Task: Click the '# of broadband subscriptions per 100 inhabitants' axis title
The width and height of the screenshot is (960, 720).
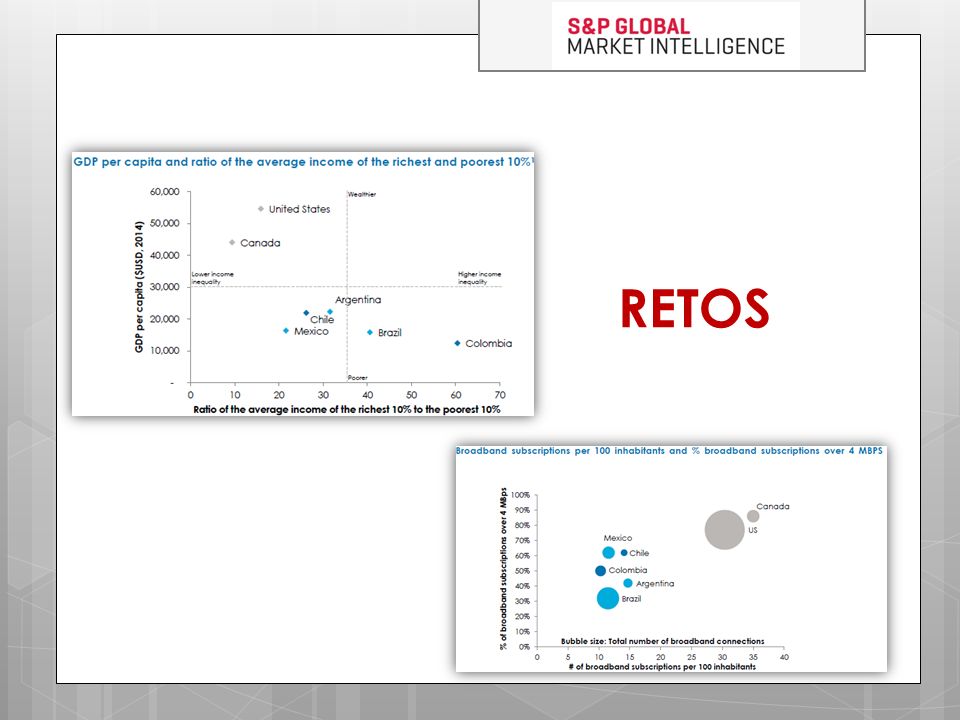Action: click(662, 667)
